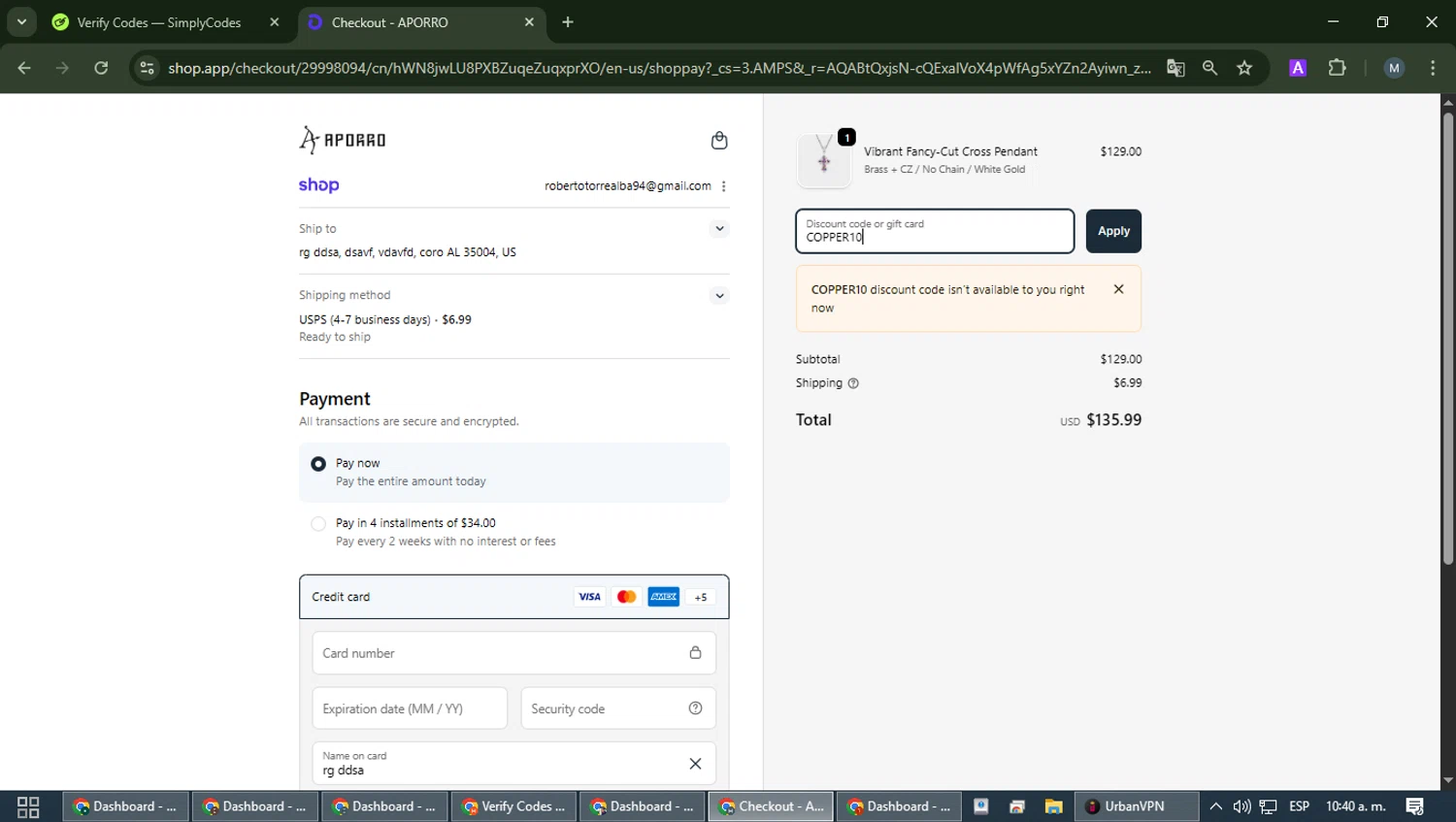Click the Security code field
Screen dimensions: 1456x822
618,708
